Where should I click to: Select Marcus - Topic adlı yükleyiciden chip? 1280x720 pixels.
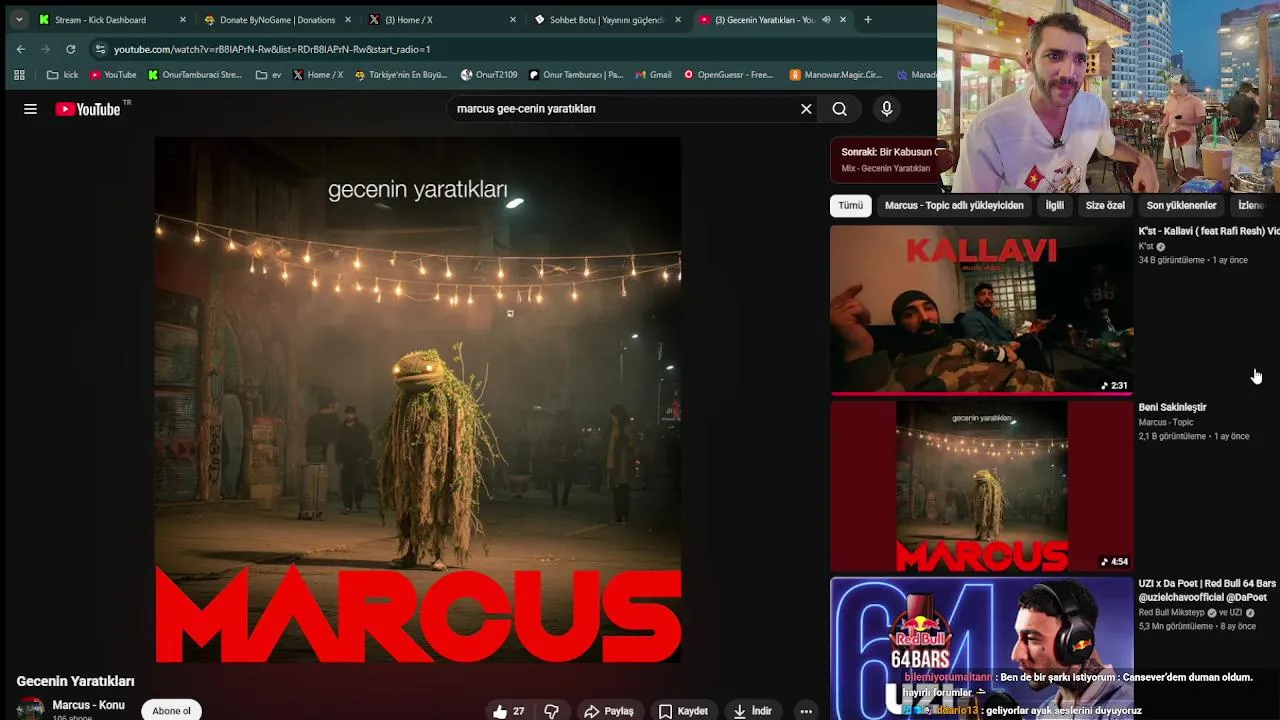[x=954, y=205]
